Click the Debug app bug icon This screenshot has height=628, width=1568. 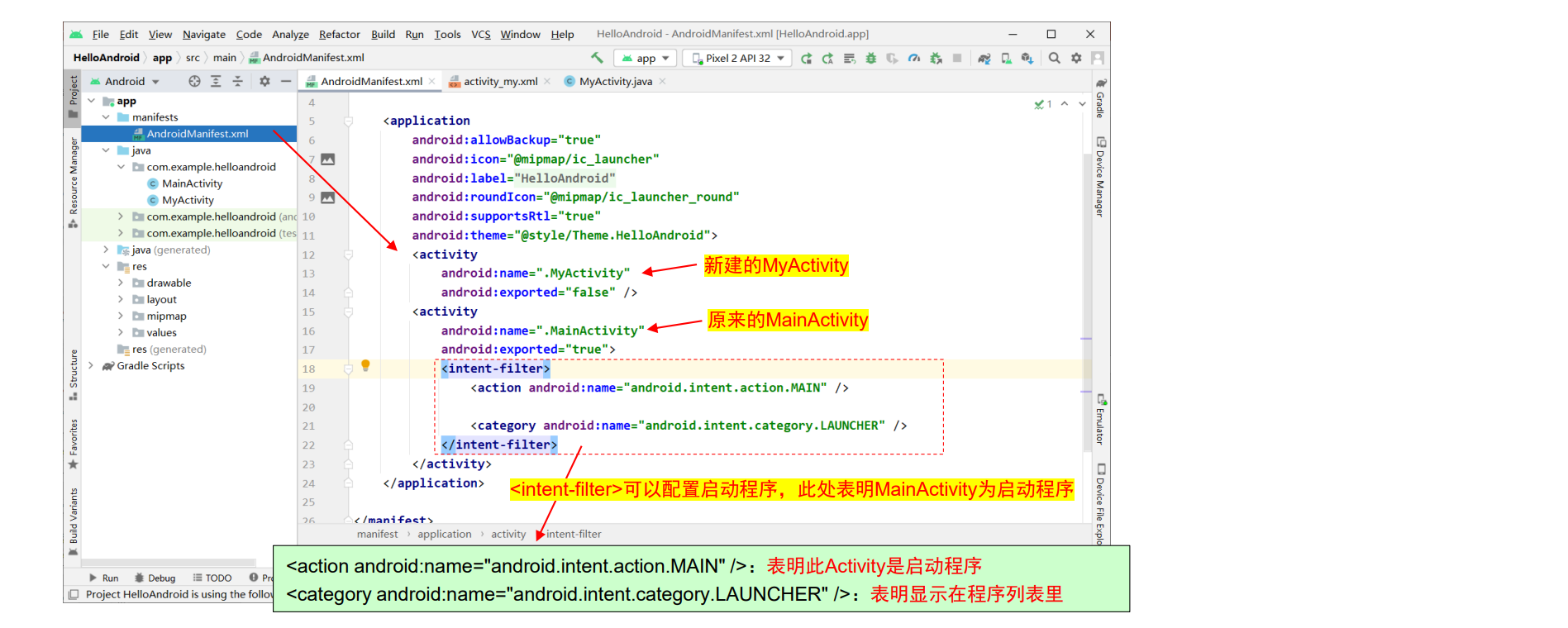(870, 58)
